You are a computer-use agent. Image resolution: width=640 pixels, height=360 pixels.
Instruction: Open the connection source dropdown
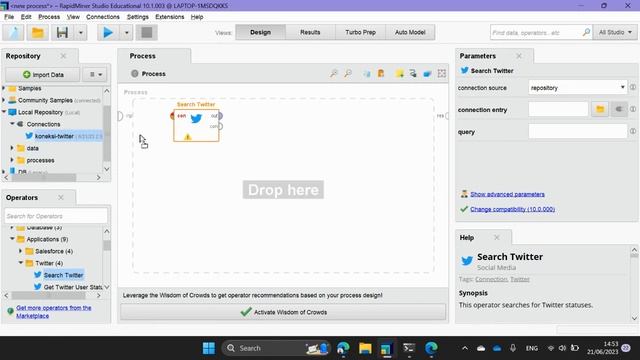click(577, 87)
